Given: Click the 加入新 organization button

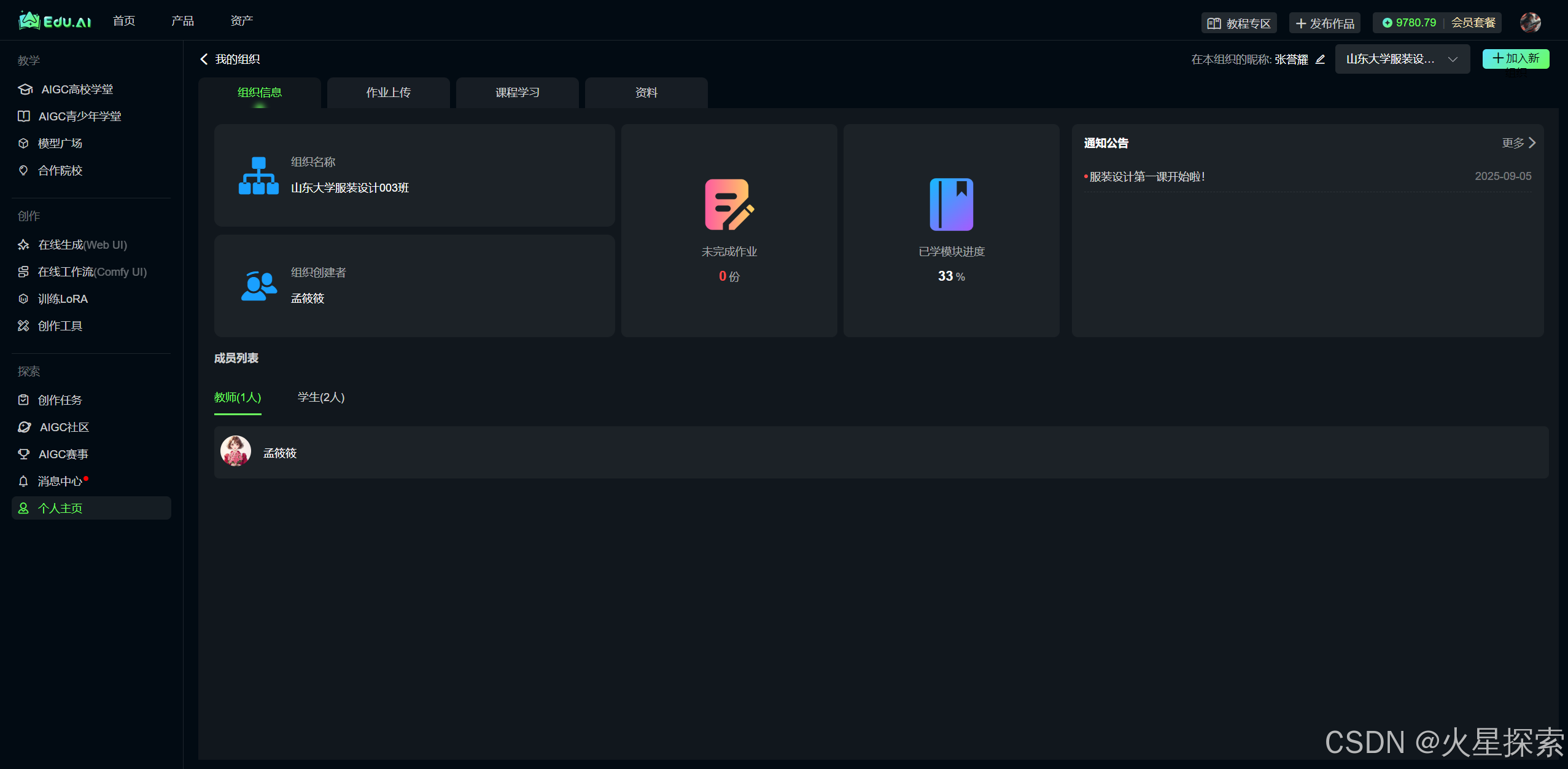Looking at the screenshot, I should point(1515,59).
